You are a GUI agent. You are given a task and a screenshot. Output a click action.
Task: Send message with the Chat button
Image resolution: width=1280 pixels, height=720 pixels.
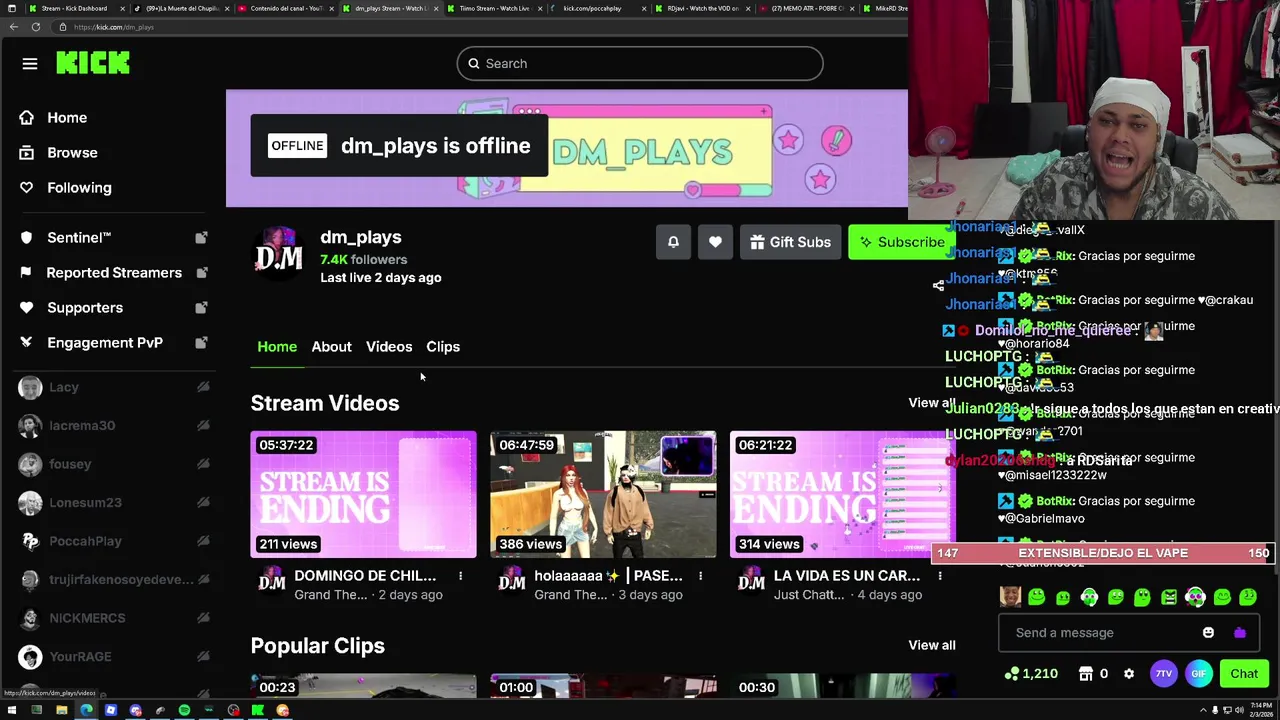pos(1244,674)
